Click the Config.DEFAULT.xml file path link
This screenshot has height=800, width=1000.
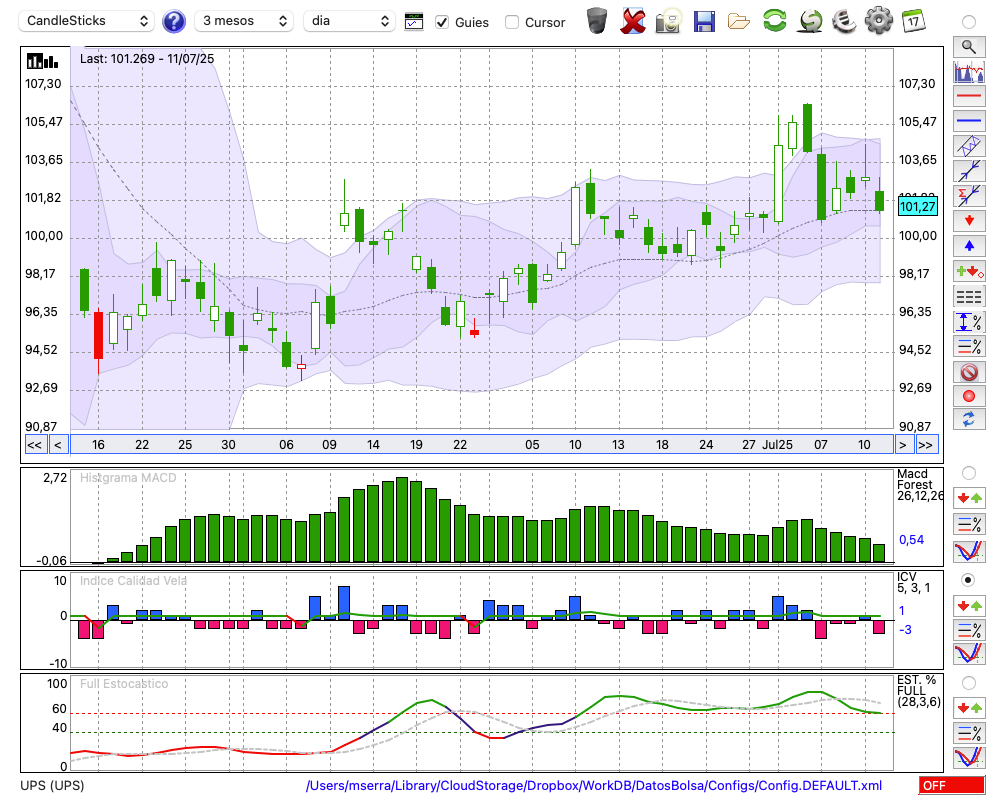594,786
